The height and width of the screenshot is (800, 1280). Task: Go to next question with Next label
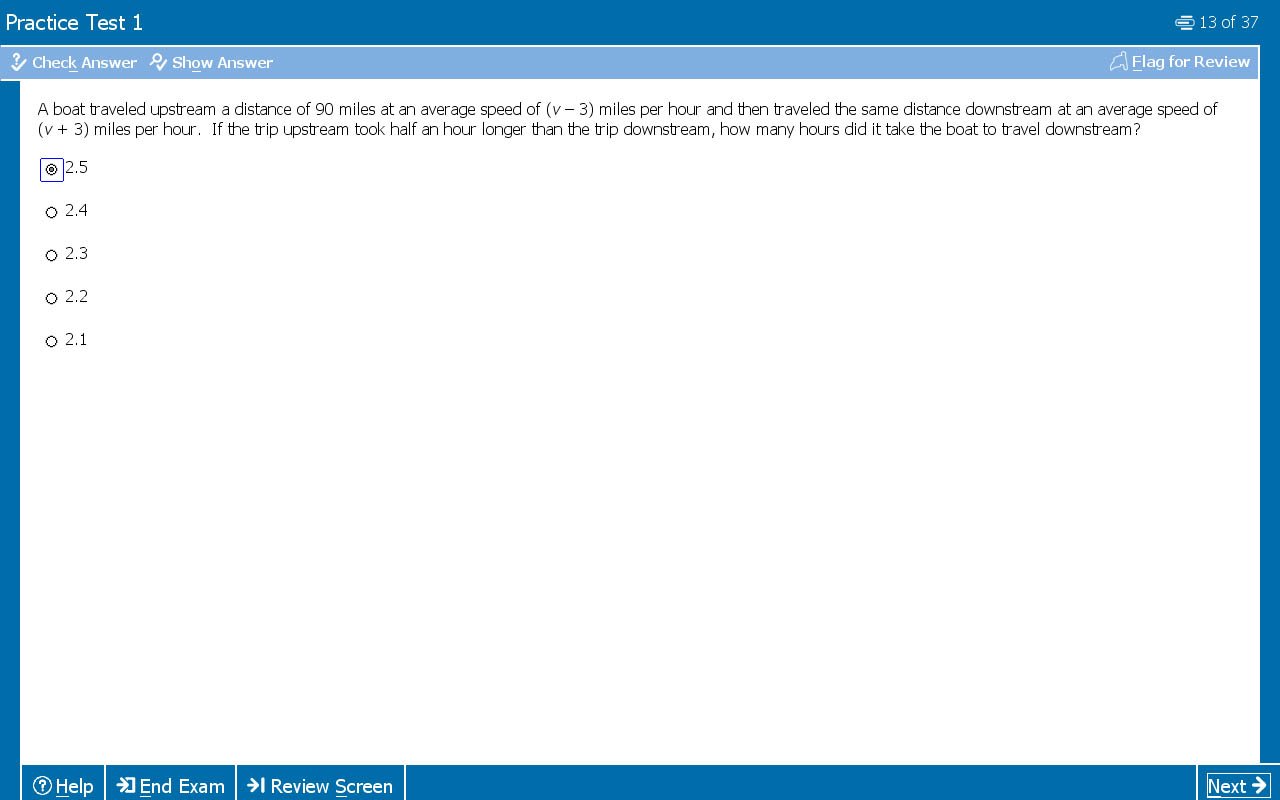(1227, 786)
